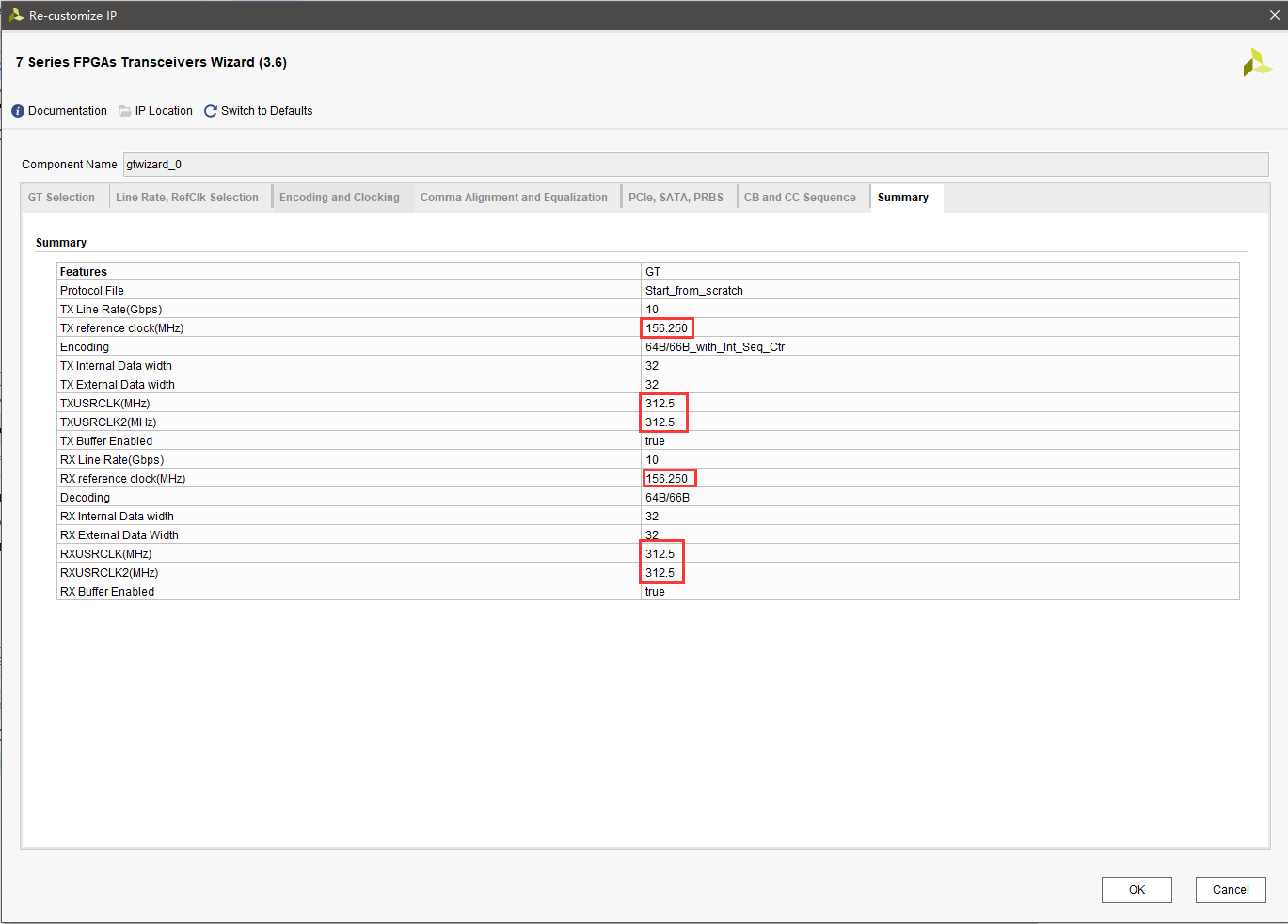
Task: Open the GT Selection tab
Action: [x=61, y=198]
